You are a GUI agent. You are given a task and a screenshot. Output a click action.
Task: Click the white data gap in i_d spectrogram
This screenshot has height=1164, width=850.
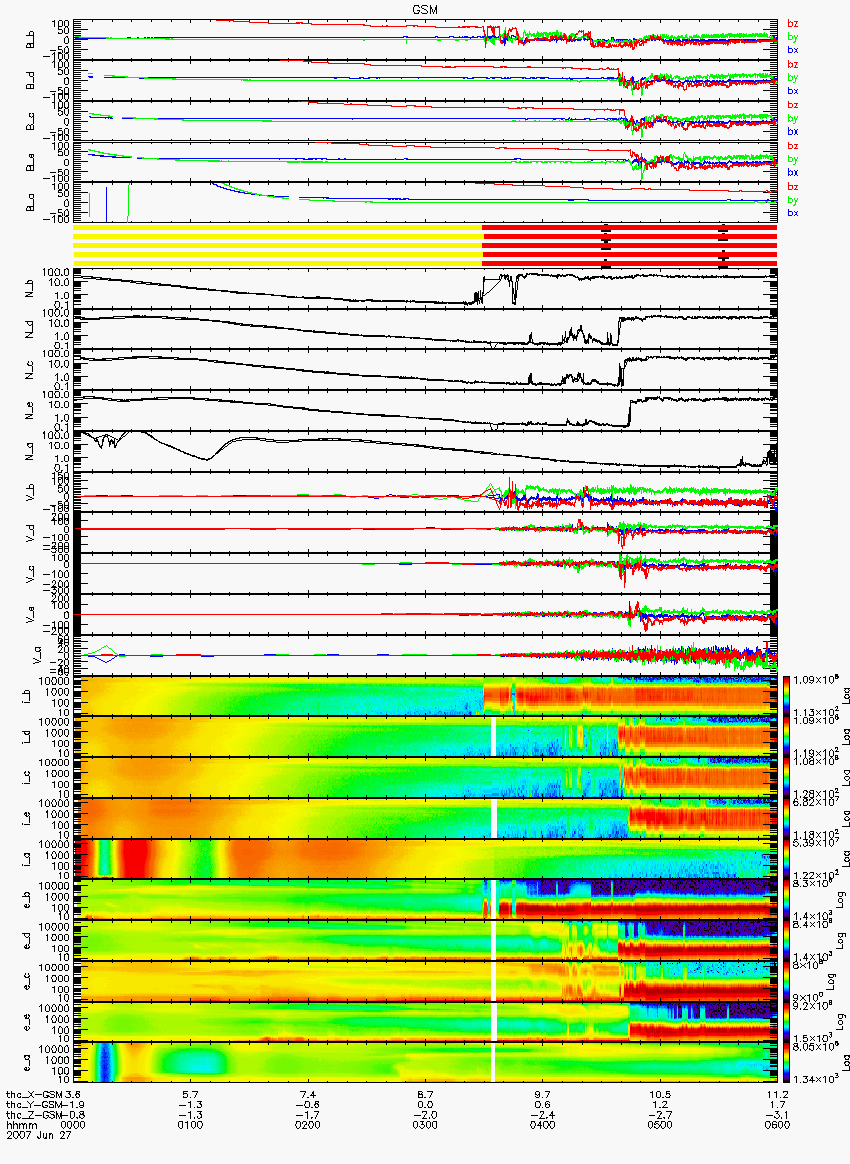coord(492,736)
